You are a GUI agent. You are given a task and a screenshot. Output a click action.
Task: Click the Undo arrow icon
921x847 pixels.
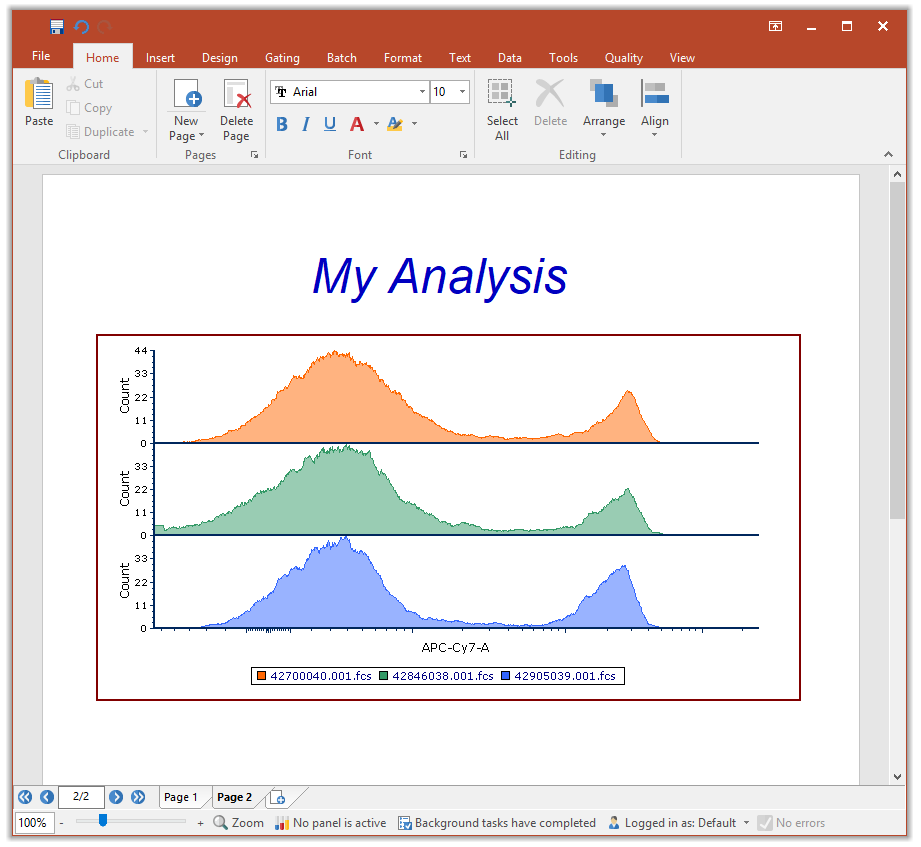pyautogui.click(x=82, y=27)
